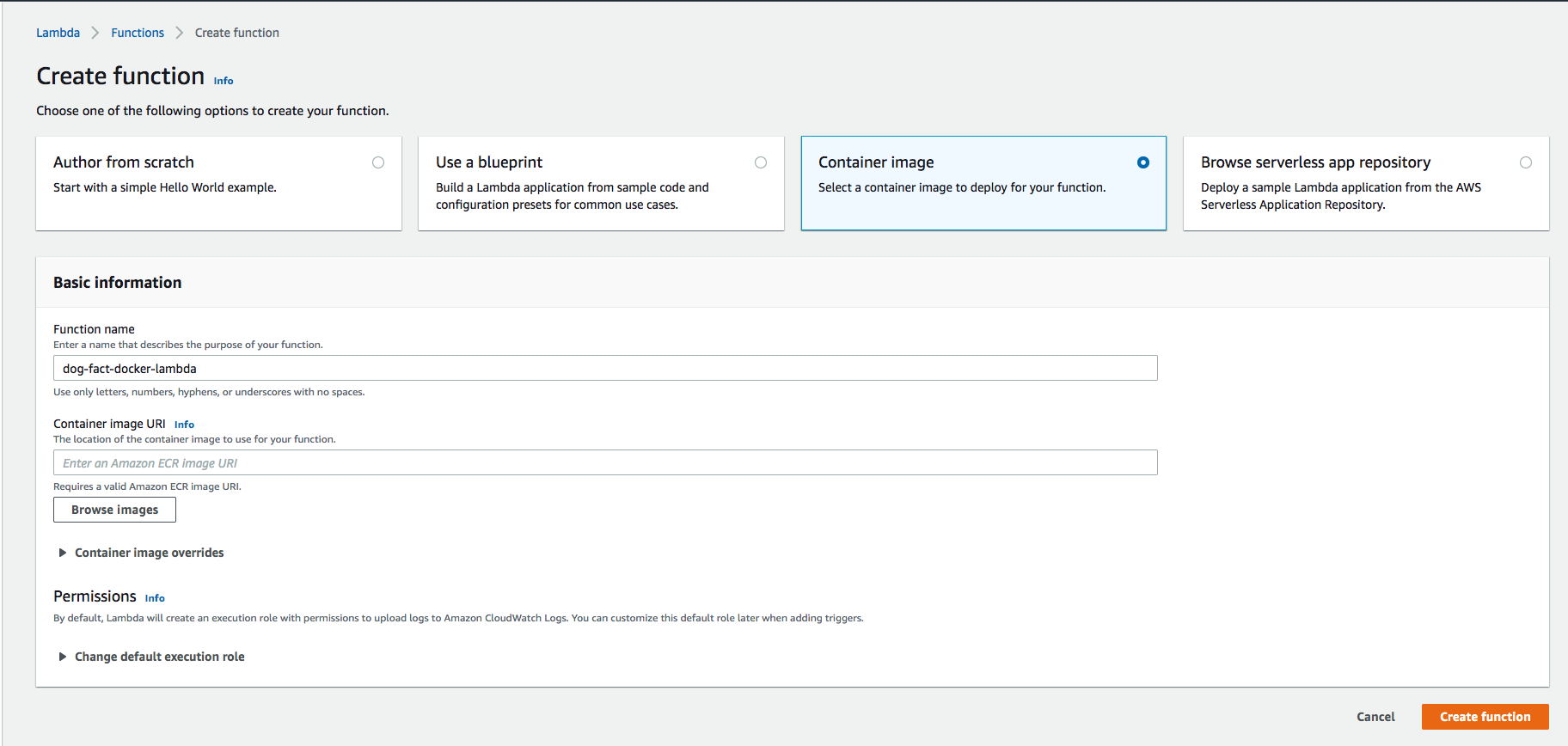Click 'Requires a valid Amazon ECR image URI.' text

point(147,486)
